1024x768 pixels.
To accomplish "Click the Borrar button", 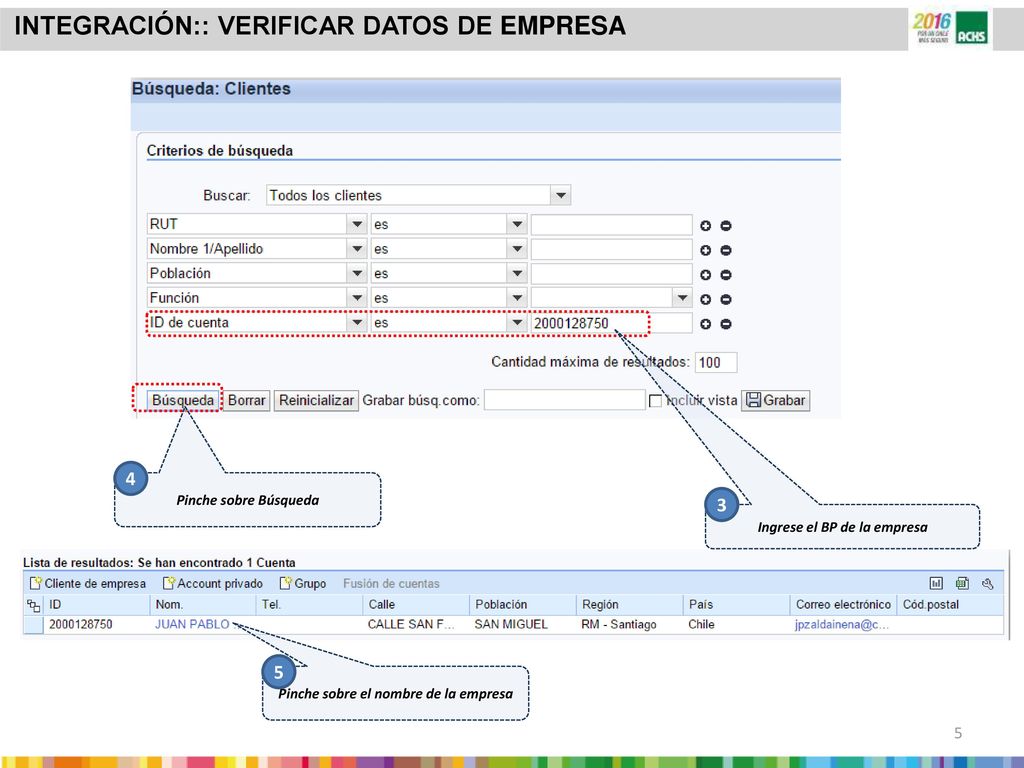I will 247,400.
